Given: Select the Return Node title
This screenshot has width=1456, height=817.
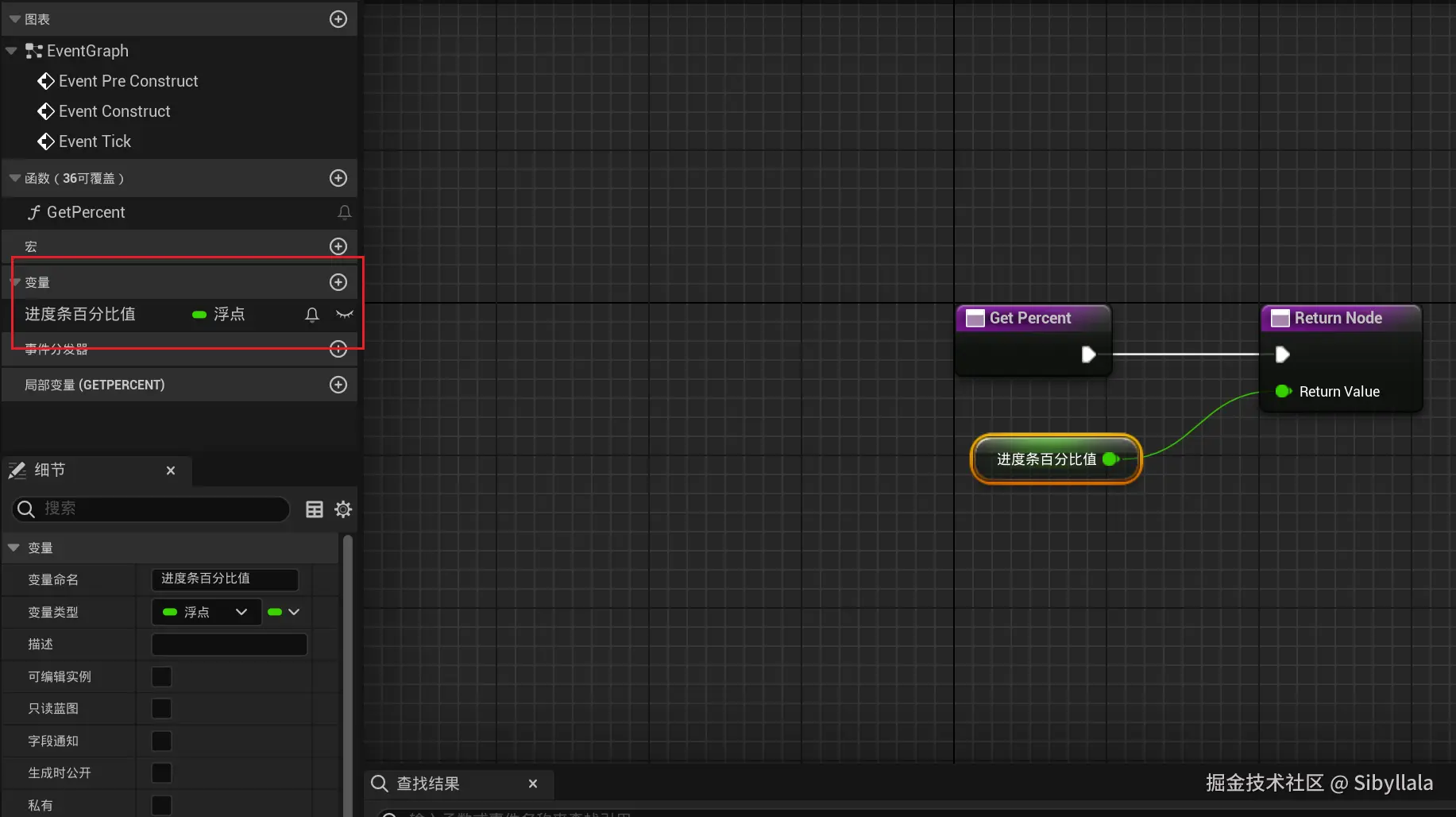Looking at the screenshot, I should [x=1338, y=318].
